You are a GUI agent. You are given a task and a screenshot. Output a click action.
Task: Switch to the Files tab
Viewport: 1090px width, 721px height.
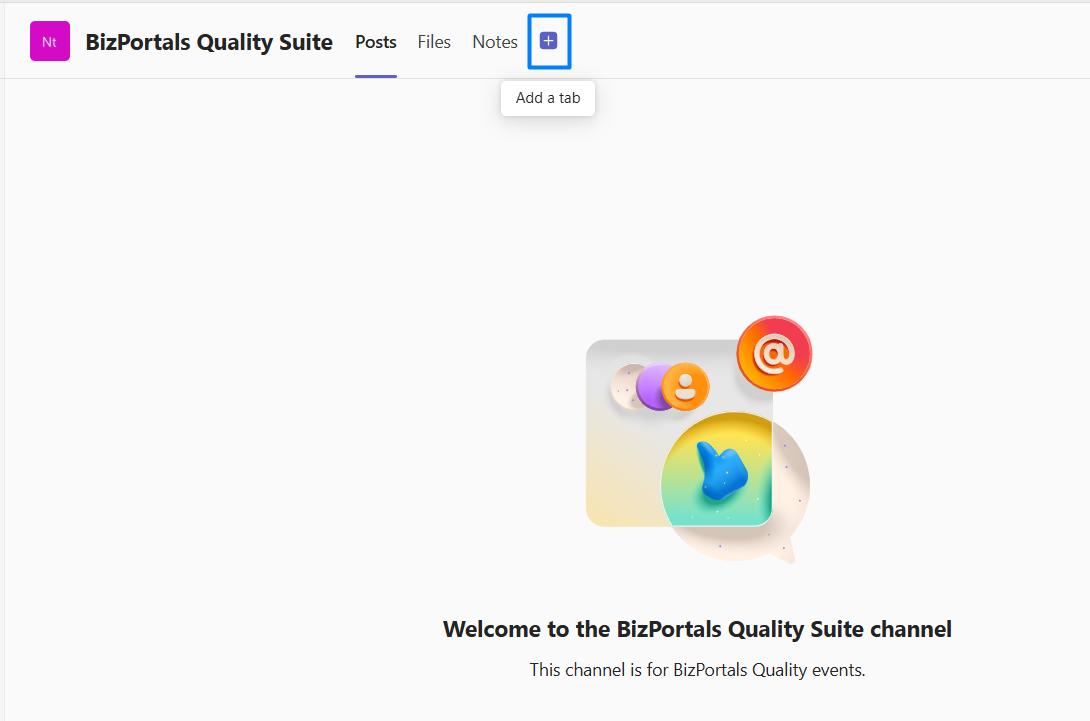click(x=434, y=42)
